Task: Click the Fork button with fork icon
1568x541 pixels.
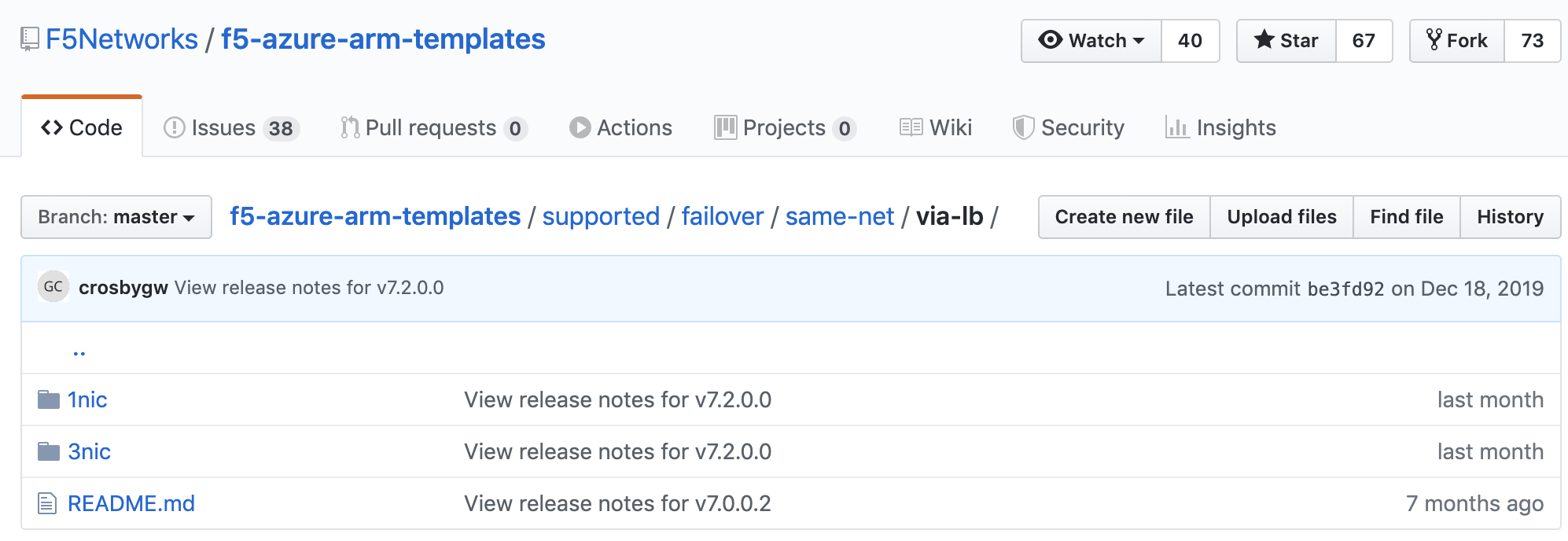Action: [1457, 41]
